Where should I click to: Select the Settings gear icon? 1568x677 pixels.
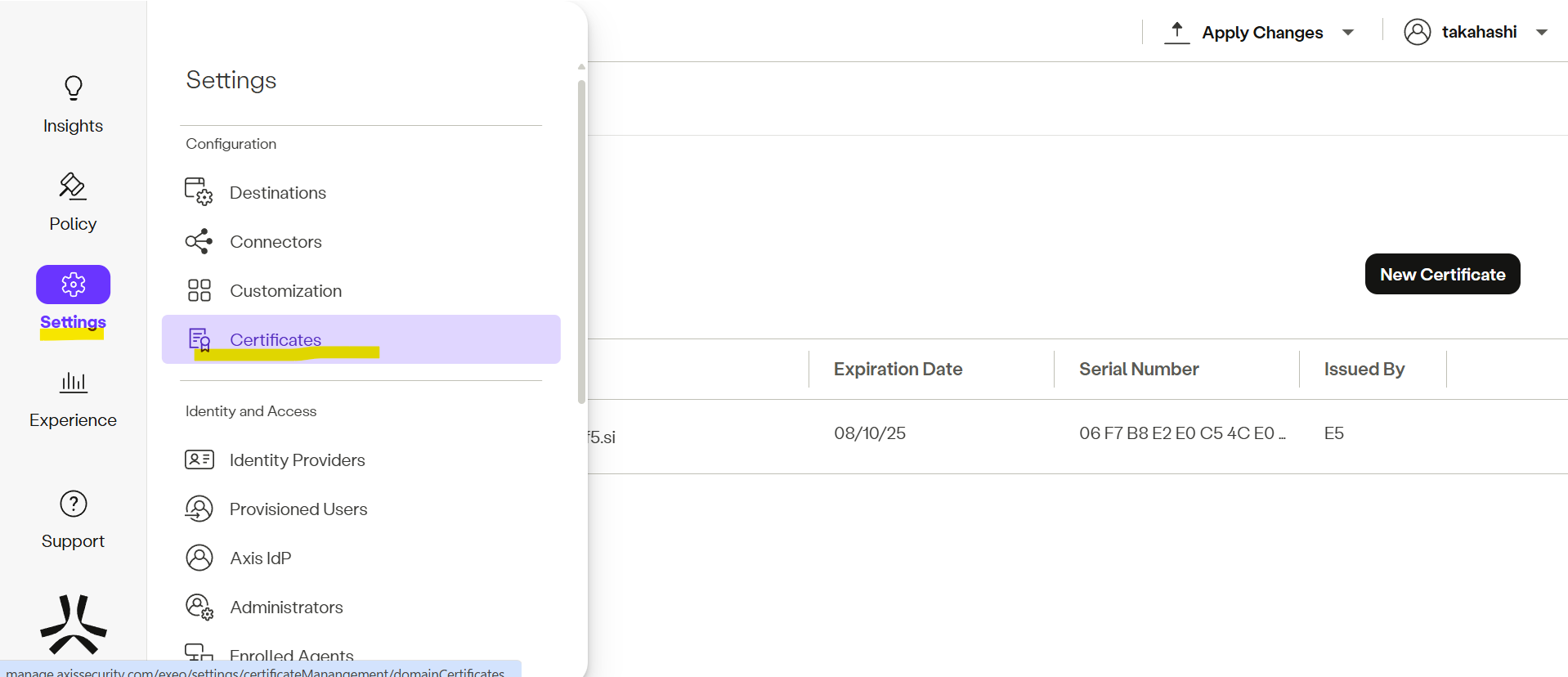tap(73, 285)
